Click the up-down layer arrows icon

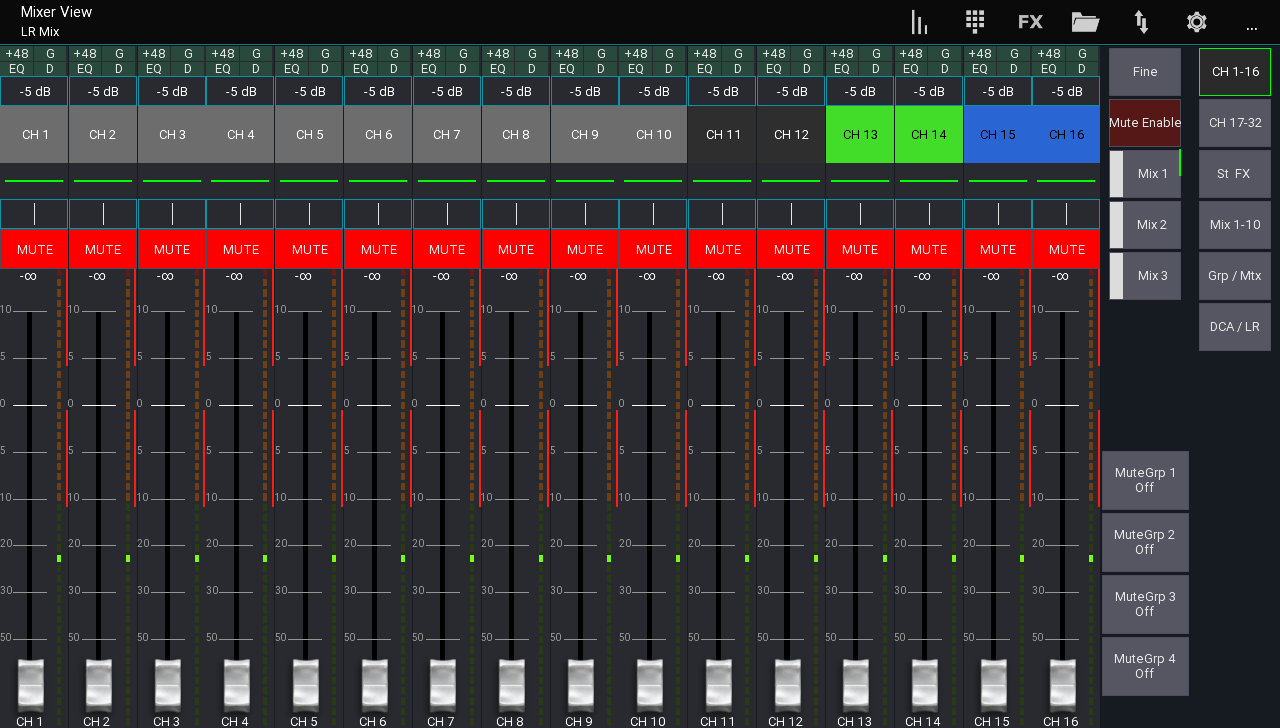pos(1140,21)
